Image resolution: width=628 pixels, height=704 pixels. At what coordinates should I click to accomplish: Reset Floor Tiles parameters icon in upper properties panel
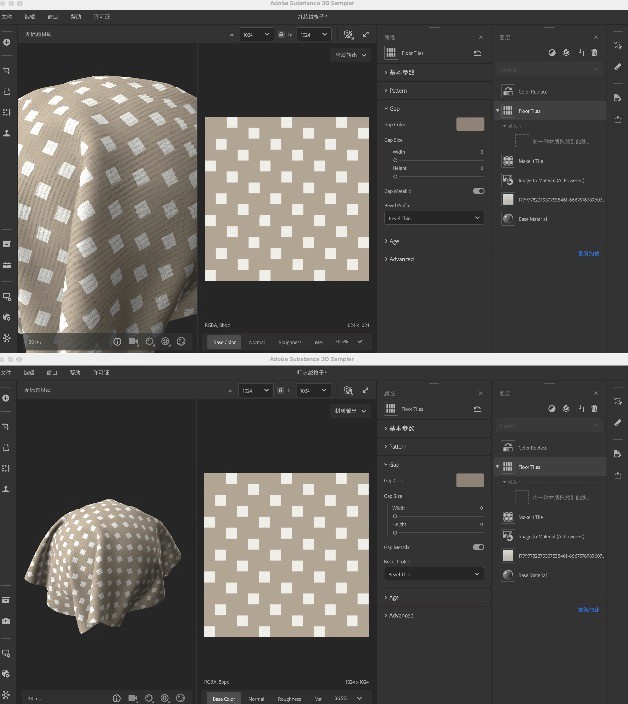(477, 53)
